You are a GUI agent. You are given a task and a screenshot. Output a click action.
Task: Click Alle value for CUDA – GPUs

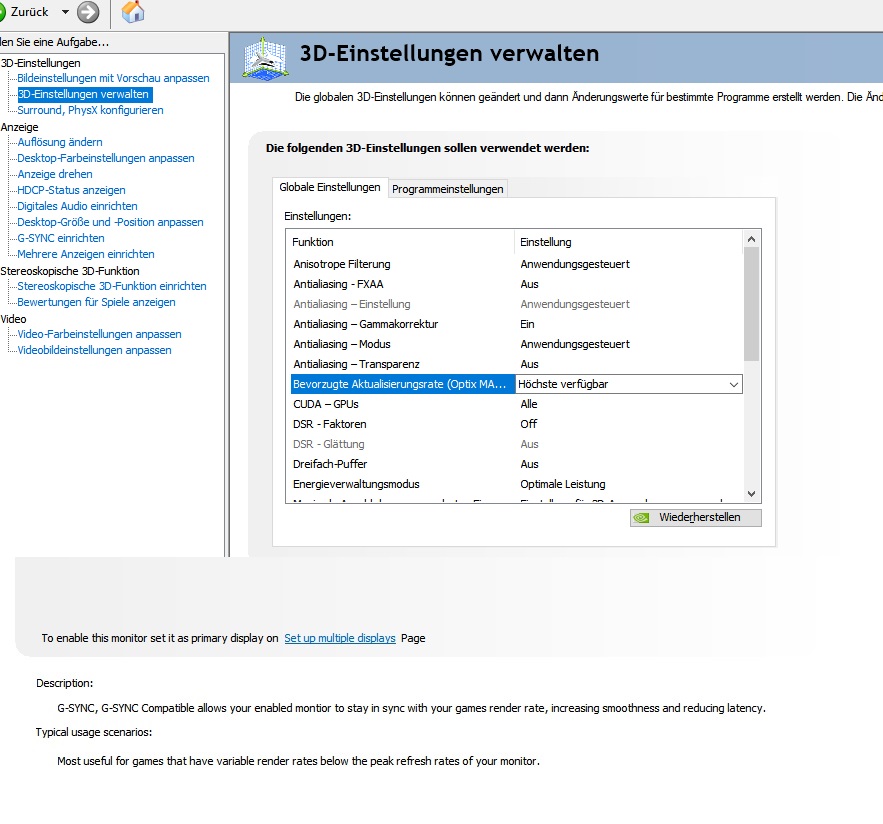click(529, 404)
